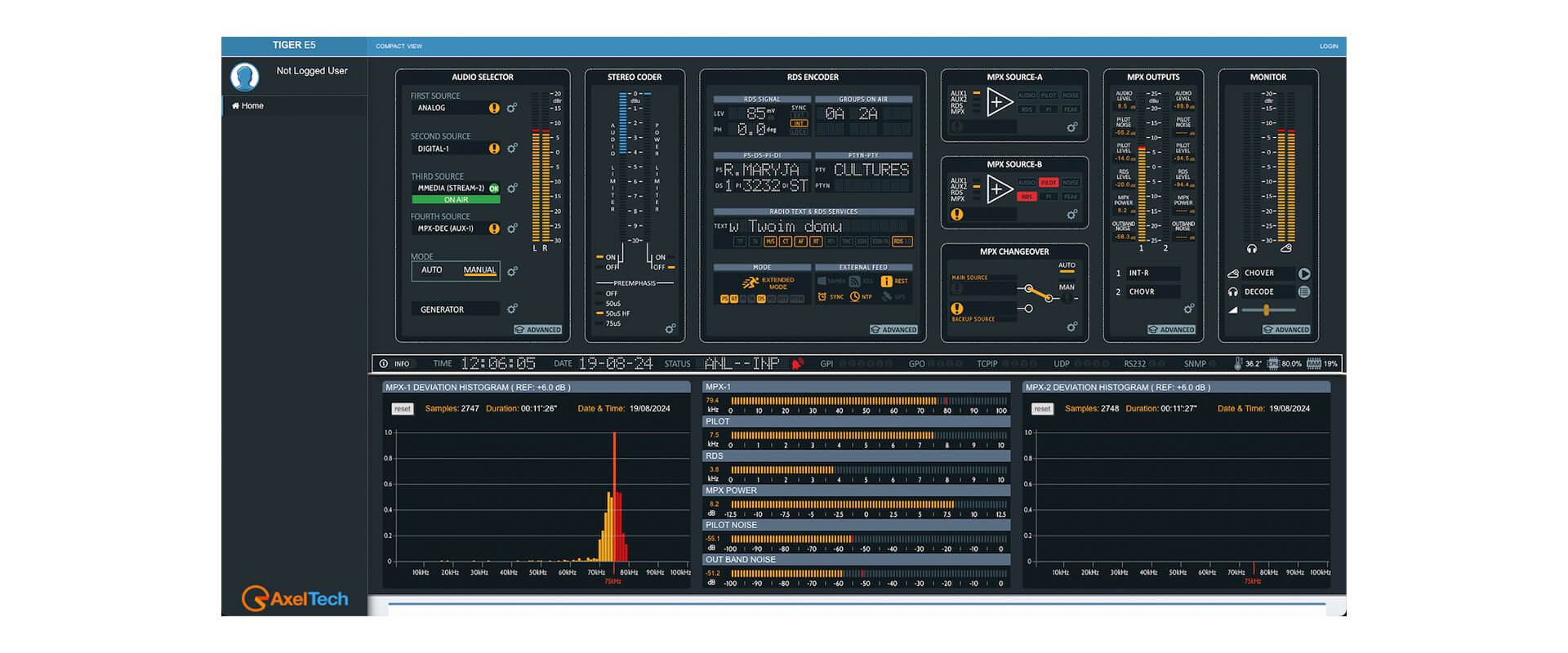Adjust the monitor volume slider

(x=1266, y=310)
